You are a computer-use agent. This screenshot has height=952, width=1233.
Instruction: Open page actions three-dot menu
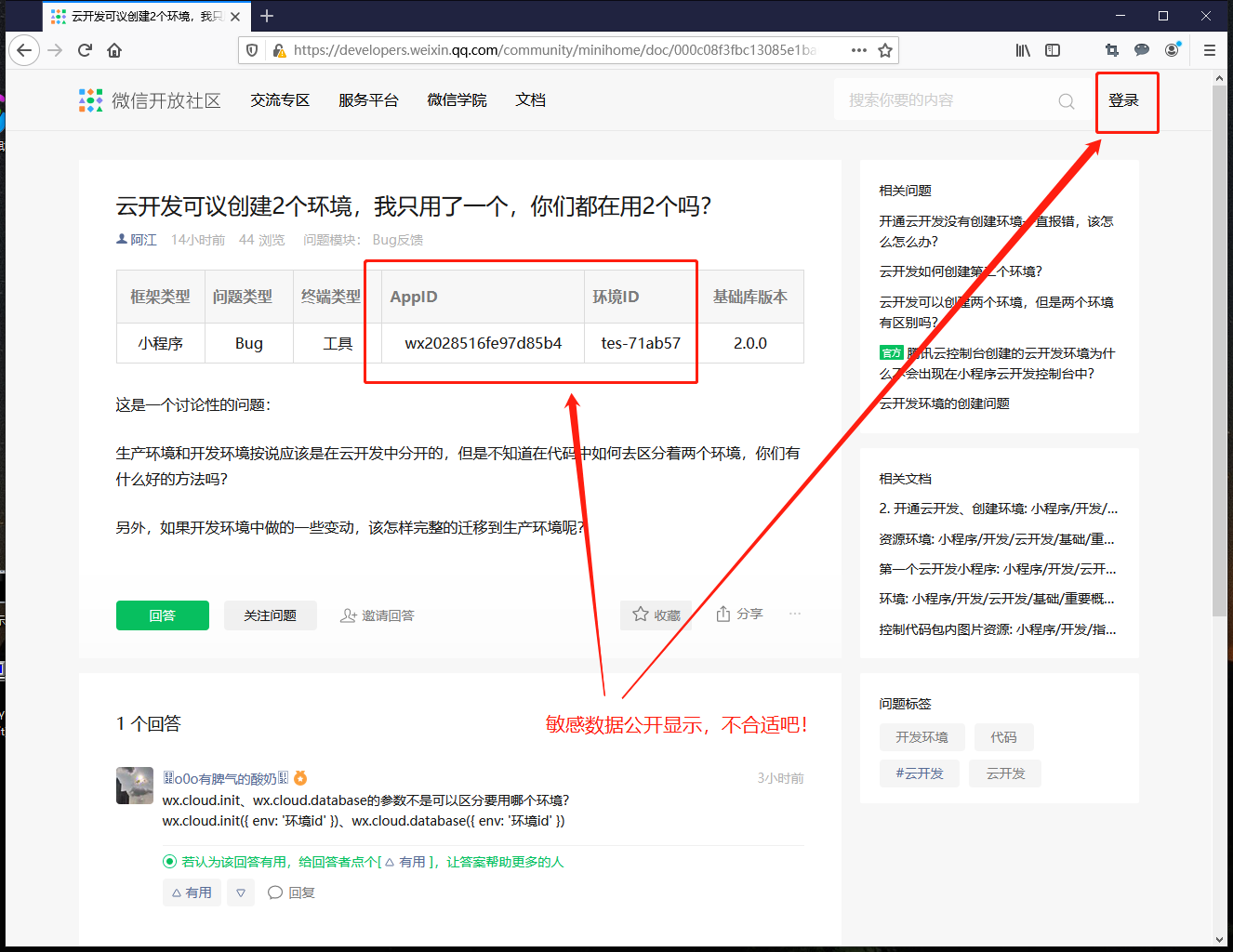coord(859,50)
